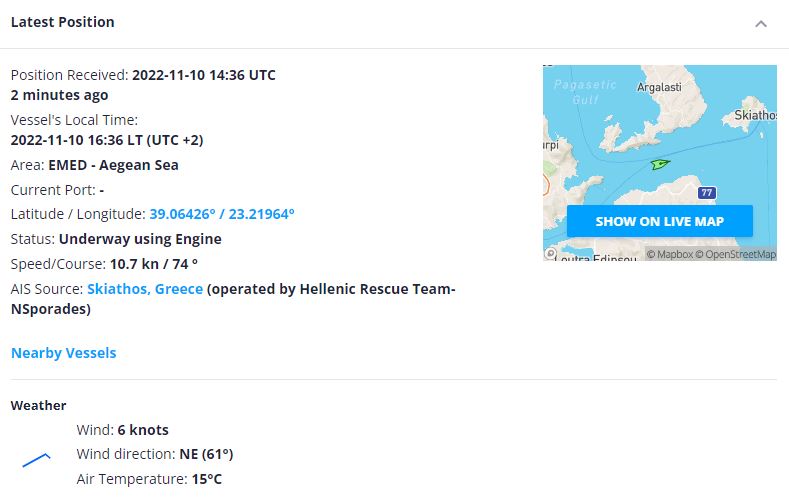The image size is (789, 502).
Task: Click the green vessel marker on map
Action: (659, 163)
